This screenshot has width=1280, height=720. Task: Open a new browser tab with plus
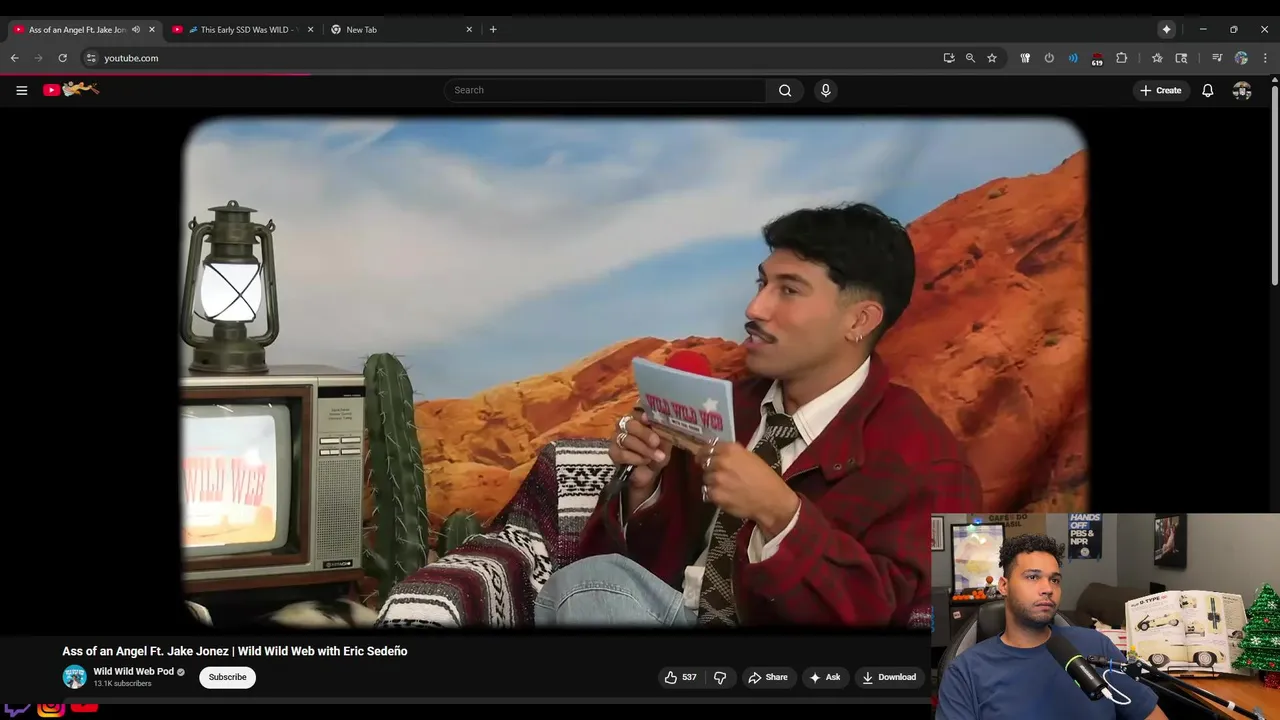493,29
